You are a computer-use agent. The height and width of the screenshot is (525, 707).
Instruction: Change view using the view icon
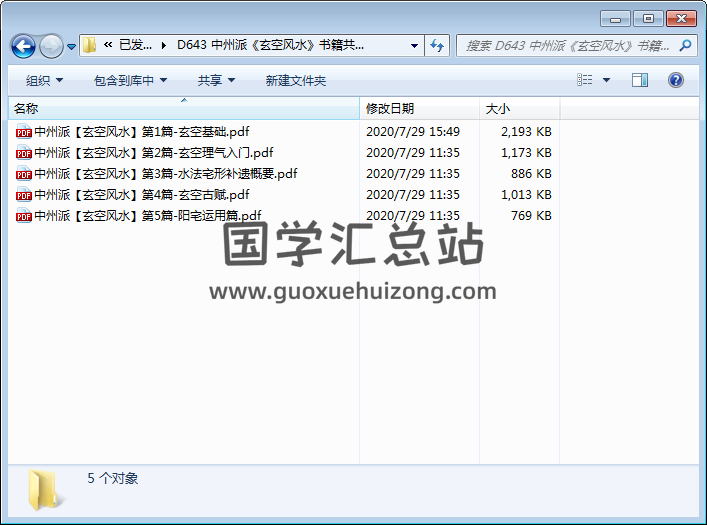pos(585,80)
